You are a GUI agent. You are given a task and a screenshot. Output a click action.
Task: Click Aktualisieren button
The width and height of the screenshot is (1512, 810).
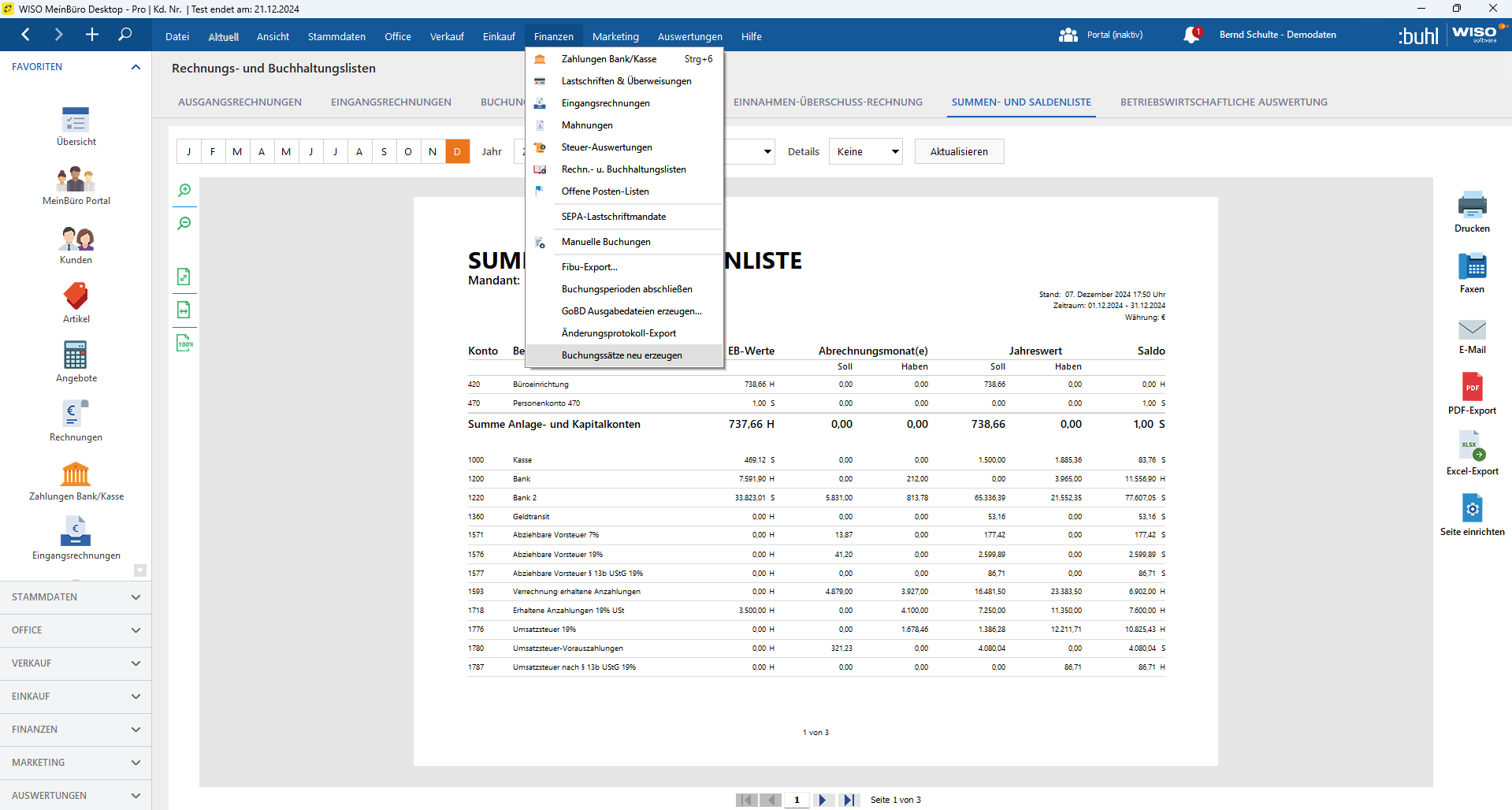click(959, 151)
